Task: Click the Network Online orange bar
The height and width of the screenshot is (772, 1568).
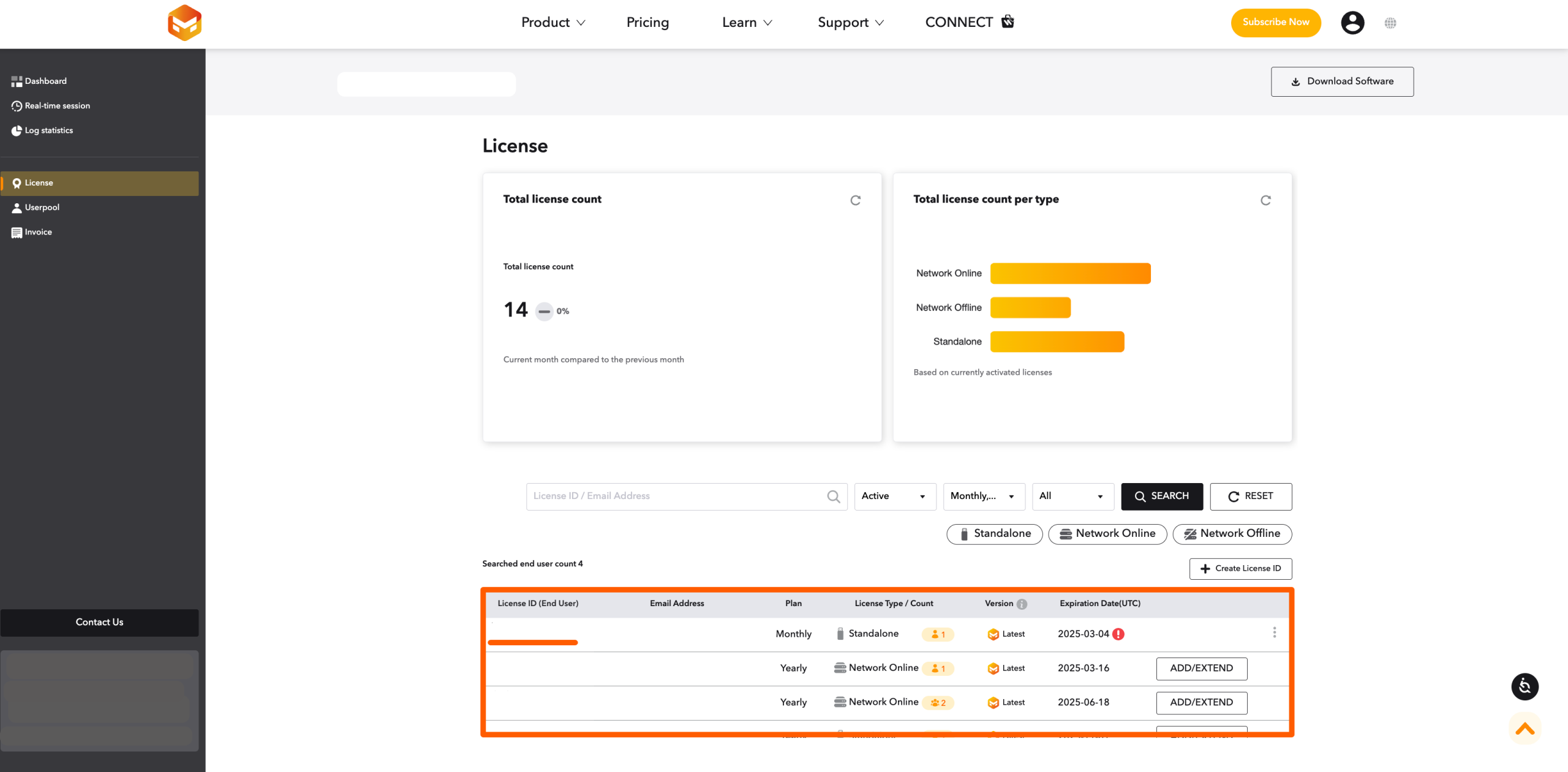Action: click(1070, 274)
